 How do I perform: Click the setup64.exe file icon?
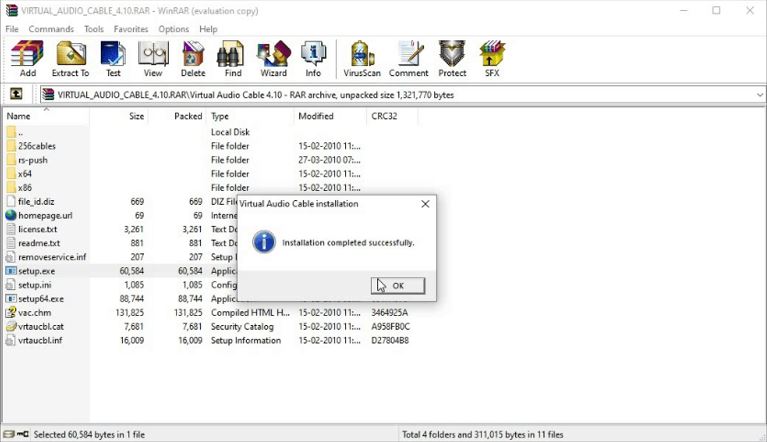click(11, 299)
